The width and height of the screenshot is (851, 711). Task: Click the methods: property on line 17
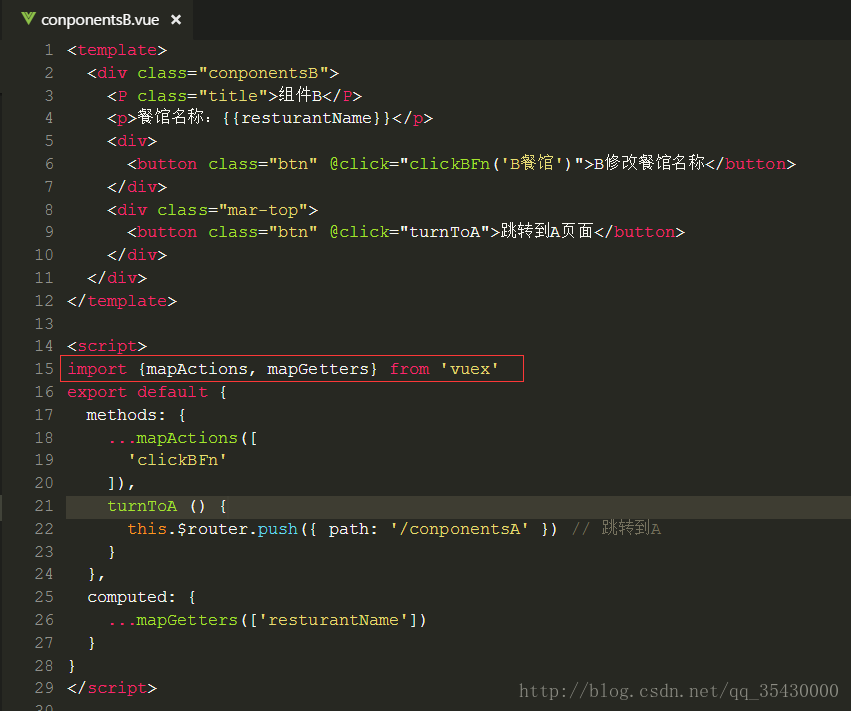click(125, 415)
